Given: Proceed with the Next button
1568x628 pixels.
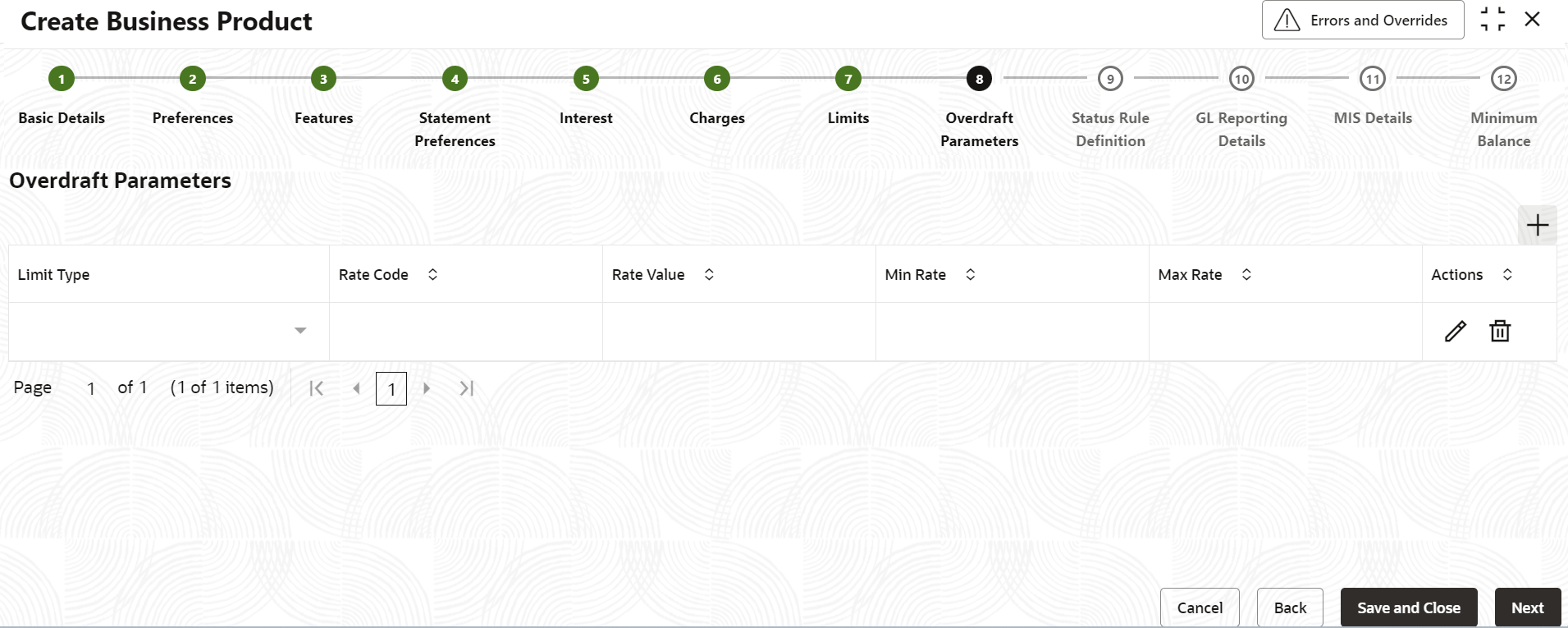Looking at the screenshot, I should [1528, 607].
